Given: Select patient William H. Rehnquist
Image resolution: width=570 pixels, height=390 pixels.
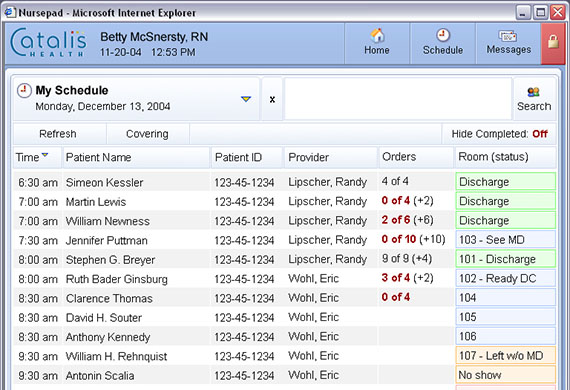Looking at the screenshot, I should (x=116, y=356).
